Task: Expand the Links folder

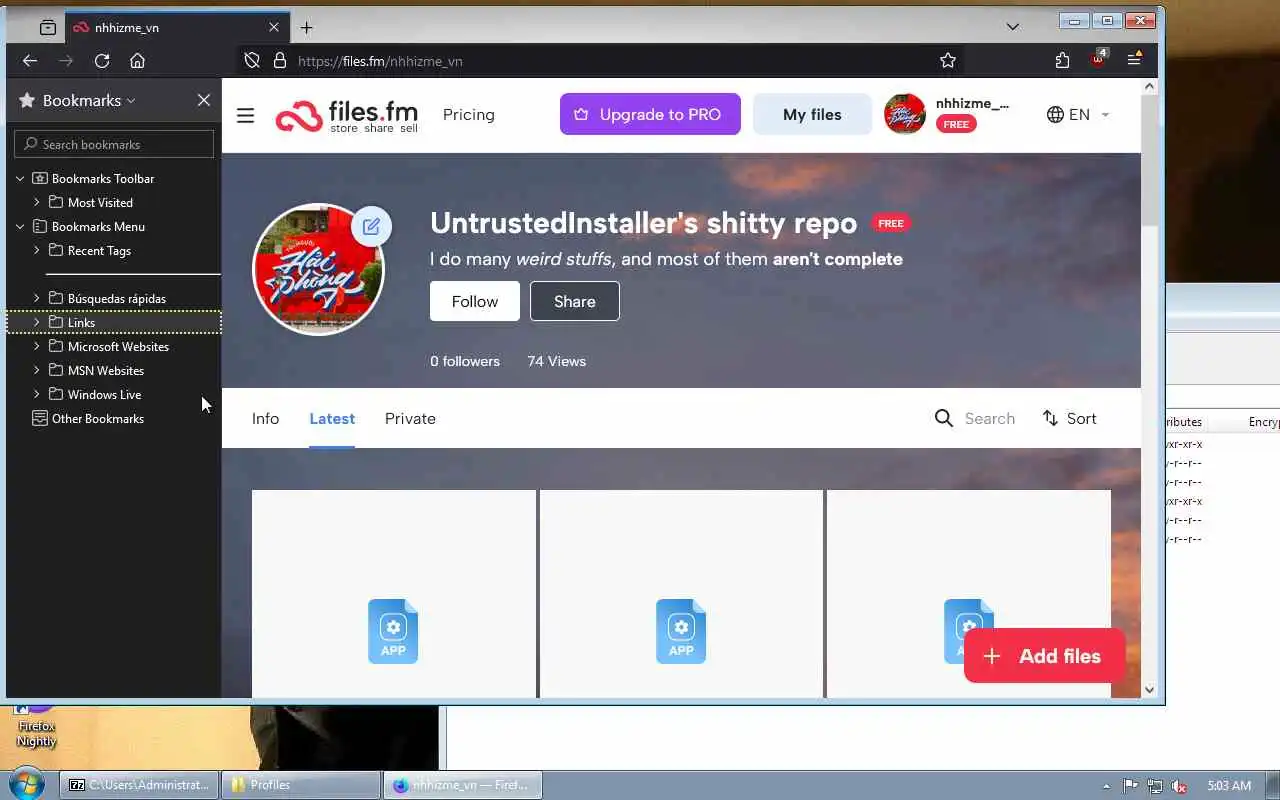Action: coord(36,322)
